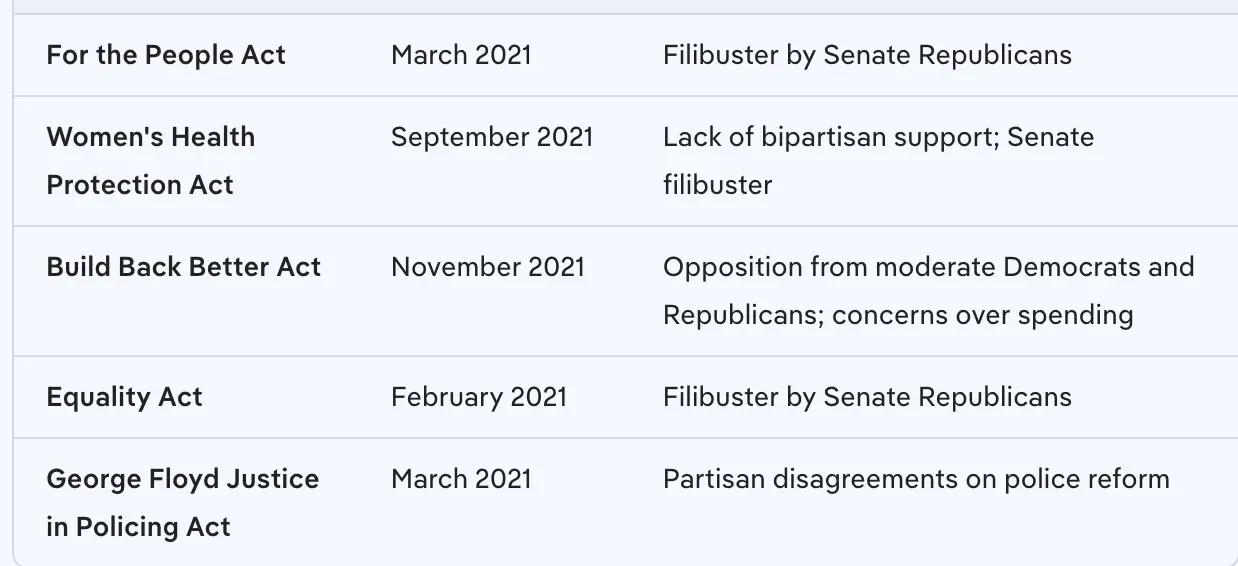The image size is (1238, 566).
Task: Click the words "concerns over spending"
Action: 982,315
